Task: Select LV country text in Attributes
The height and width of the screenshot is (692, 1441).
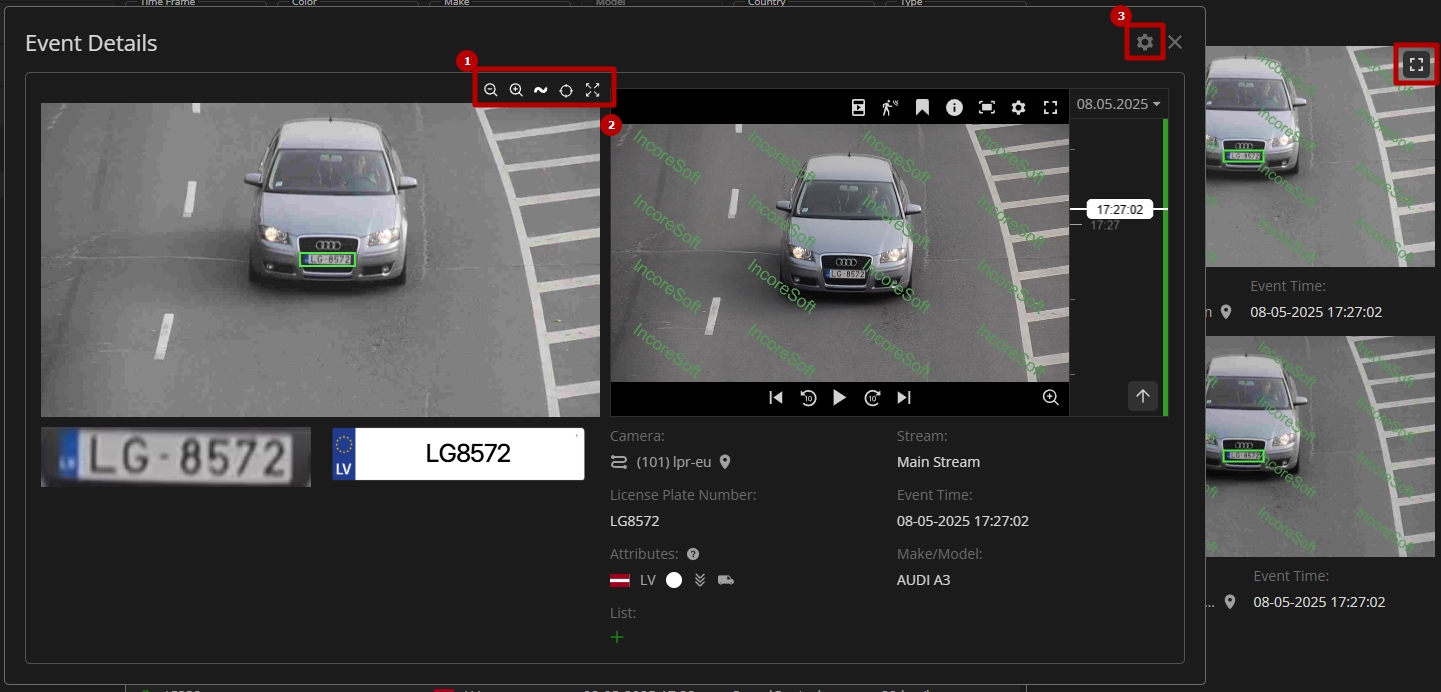Action: point(648,580)
